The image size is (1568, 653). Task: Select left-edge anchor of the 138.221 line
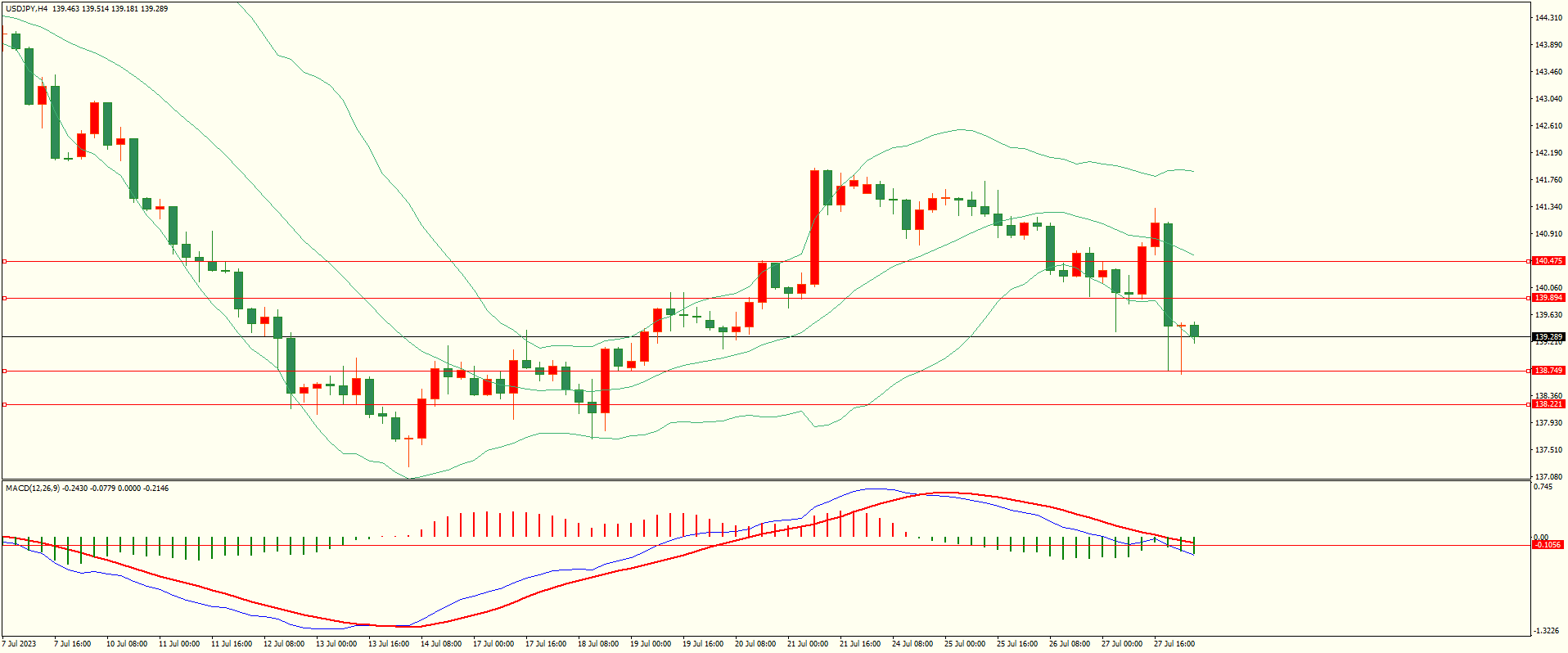4,404
